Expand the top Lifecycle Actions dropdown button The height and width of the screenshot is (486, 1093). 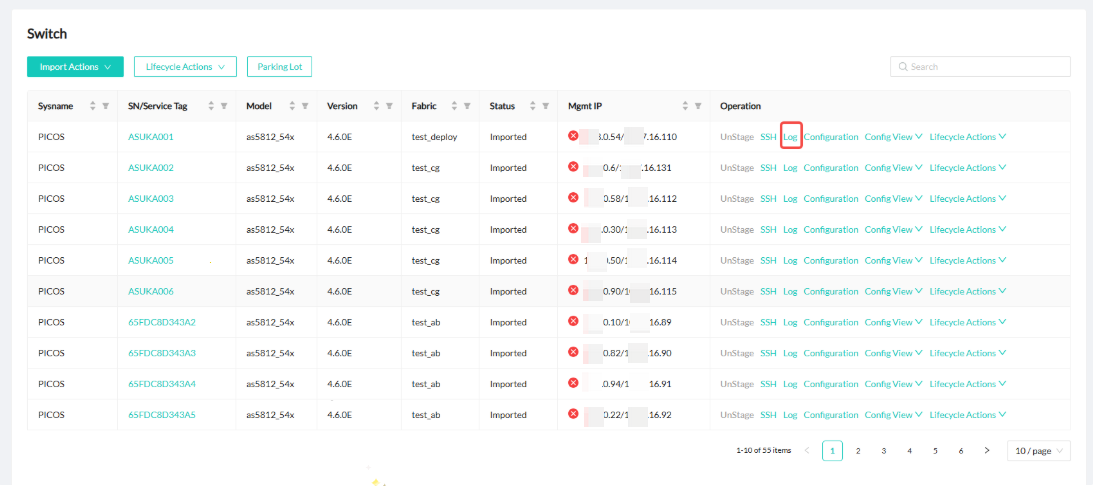point(185,67)
